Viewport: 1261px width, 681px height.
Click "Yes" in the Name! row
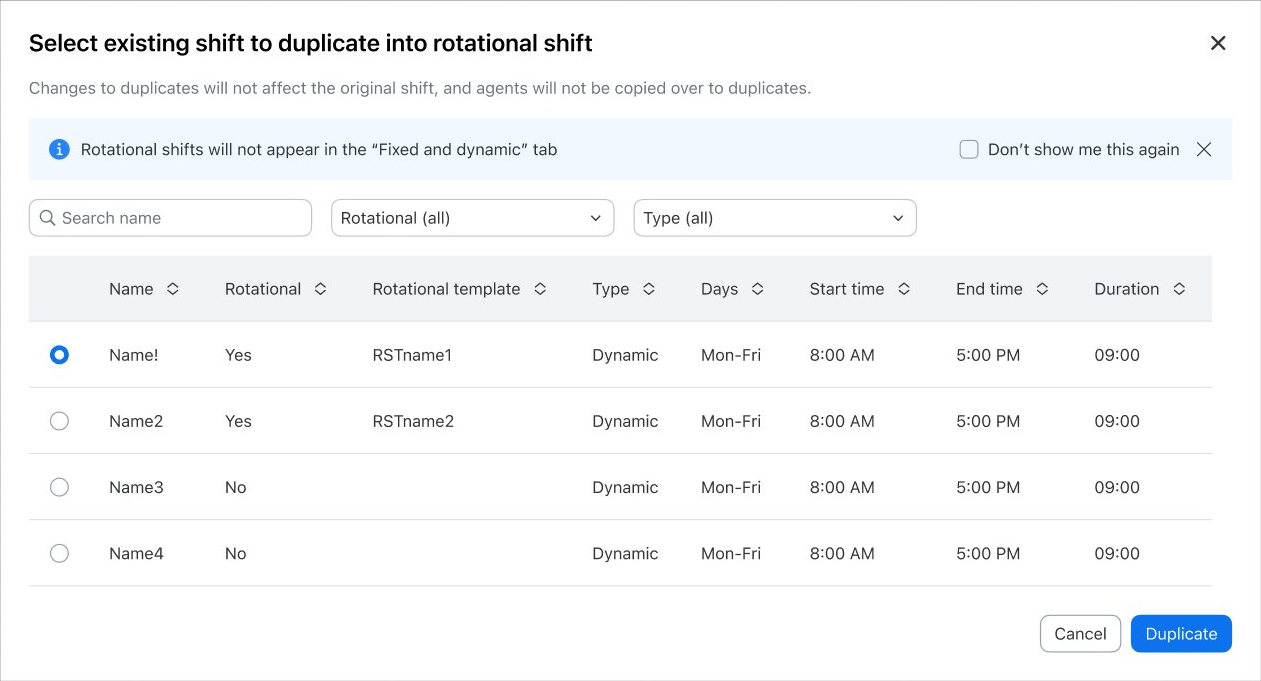[238, 355]
